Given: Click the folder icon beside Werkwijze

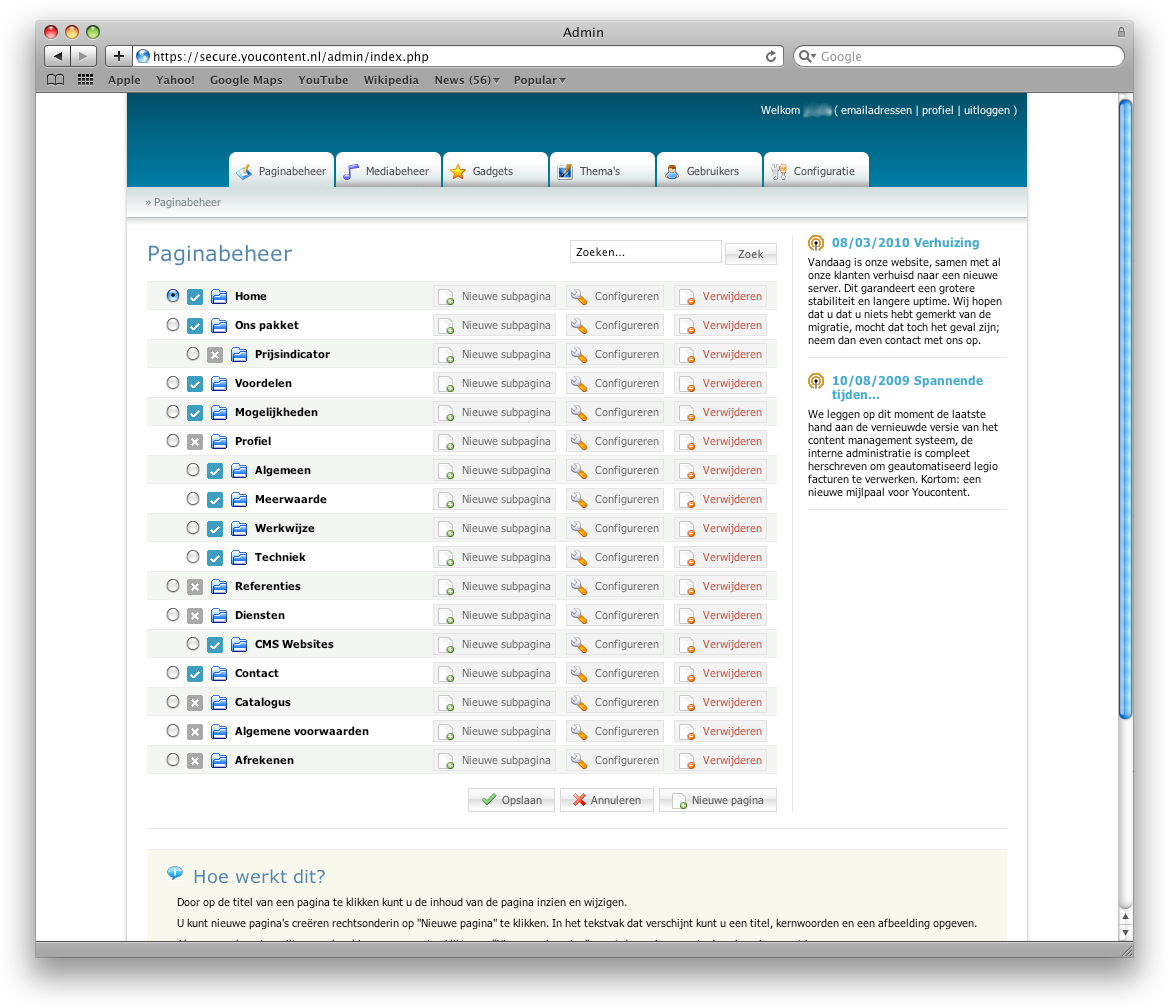Looking at the screenshot, I should [x=239, y=528].
